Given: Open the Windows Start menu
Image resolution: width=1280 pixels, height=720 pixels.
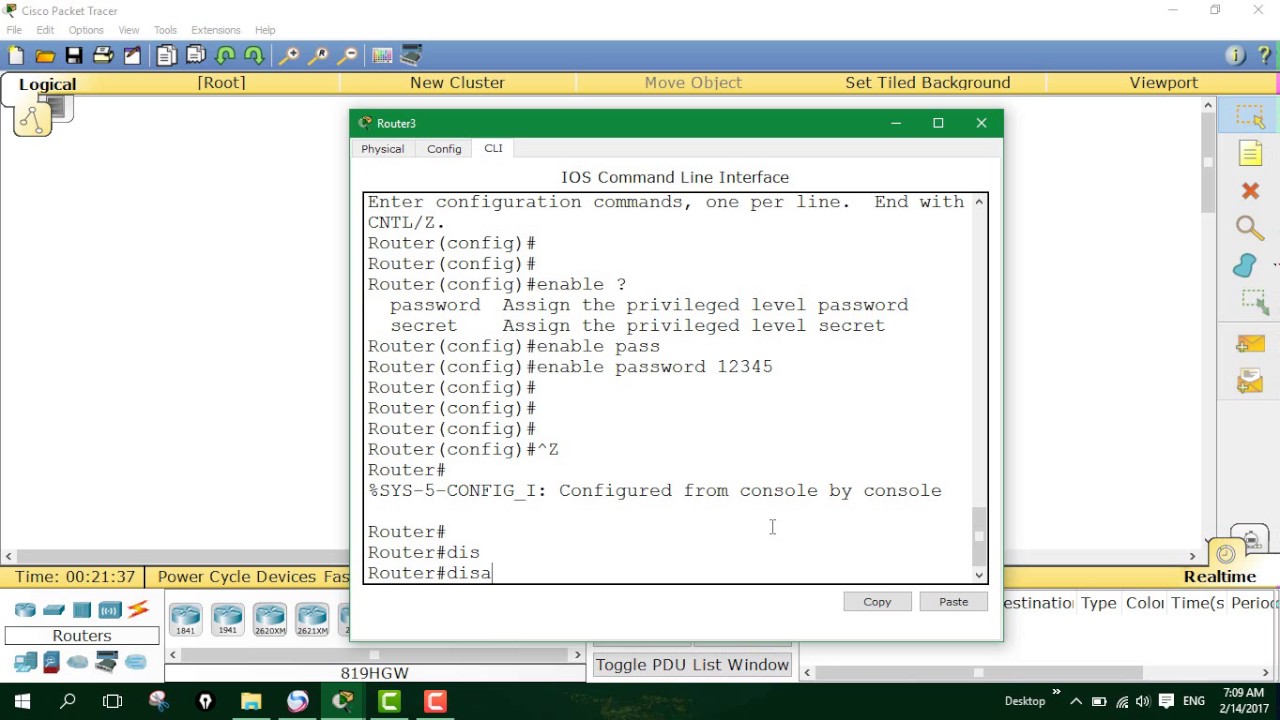Looking at the screenshot, I should tap(22, 701).
